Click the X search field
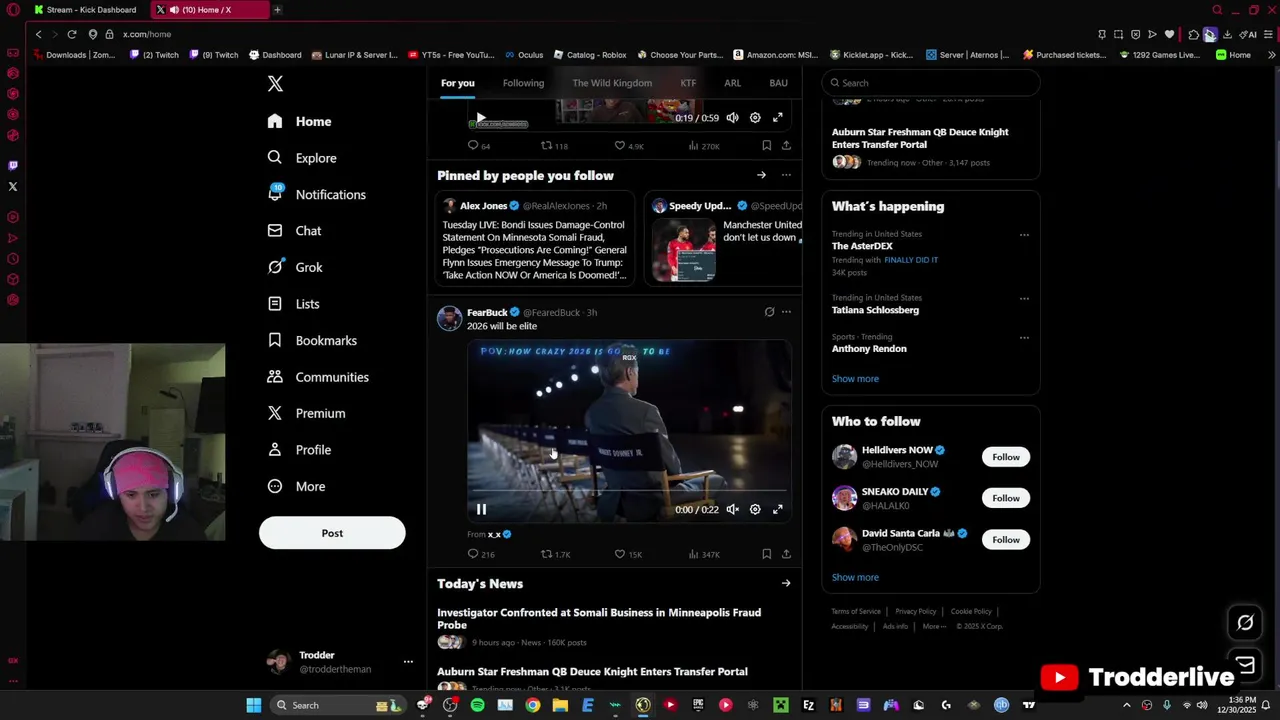Image resolution: width=1280 pixels, height=720 pixels. tap(931, 83)
